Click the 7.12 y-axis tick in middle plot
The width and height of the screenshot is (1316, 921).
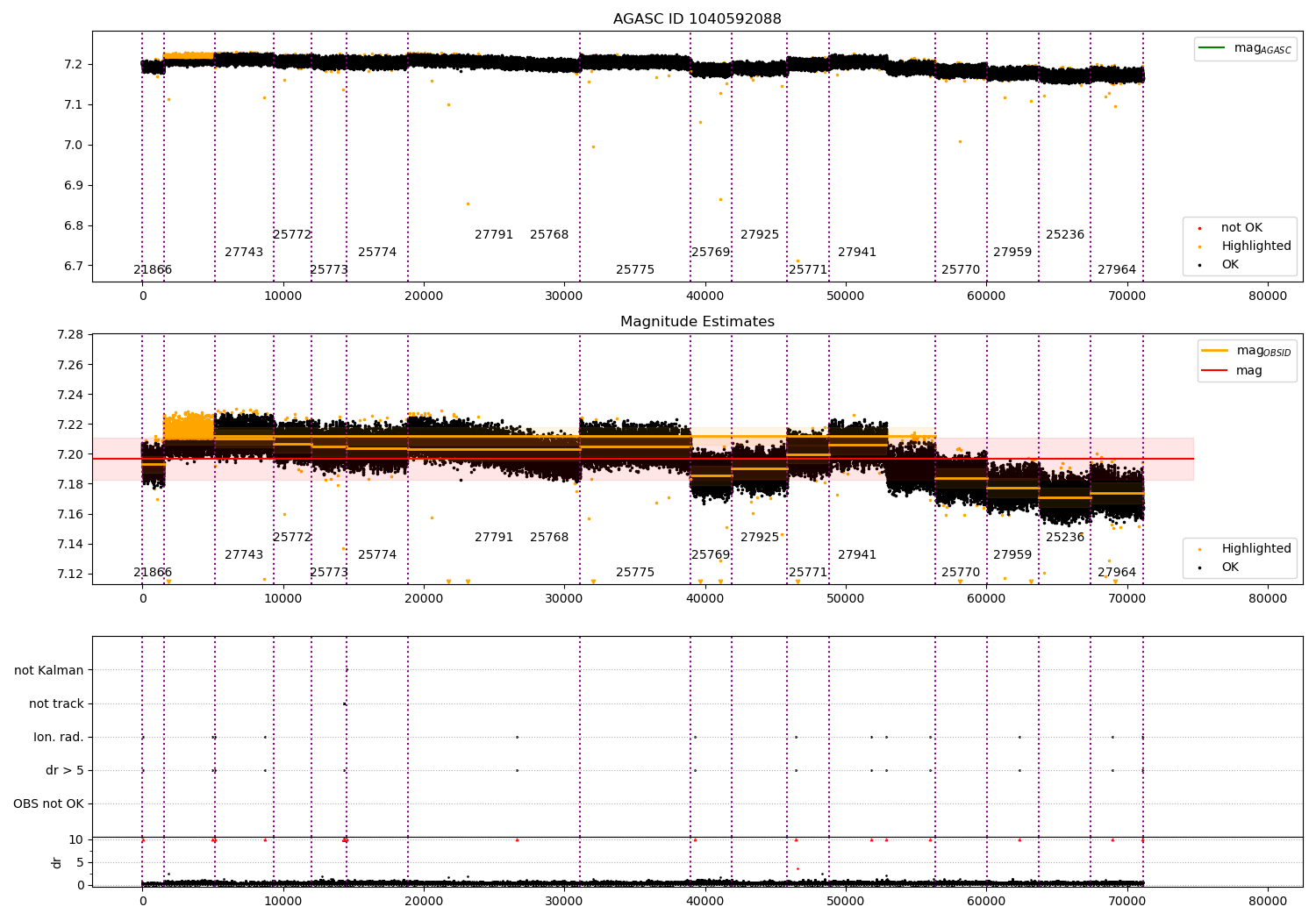coord(71,575)
